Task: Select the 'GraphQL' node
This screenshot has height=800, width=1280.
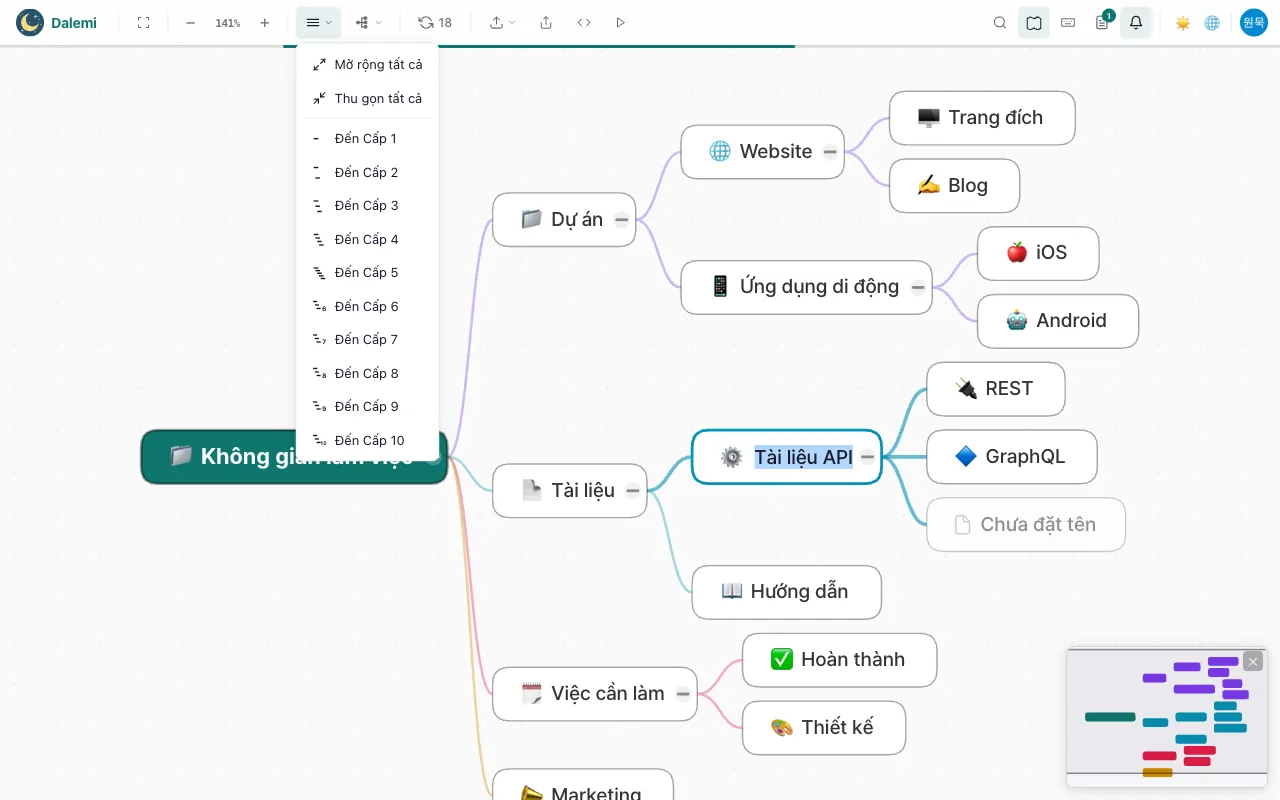Action: (x=1011, y=456)
